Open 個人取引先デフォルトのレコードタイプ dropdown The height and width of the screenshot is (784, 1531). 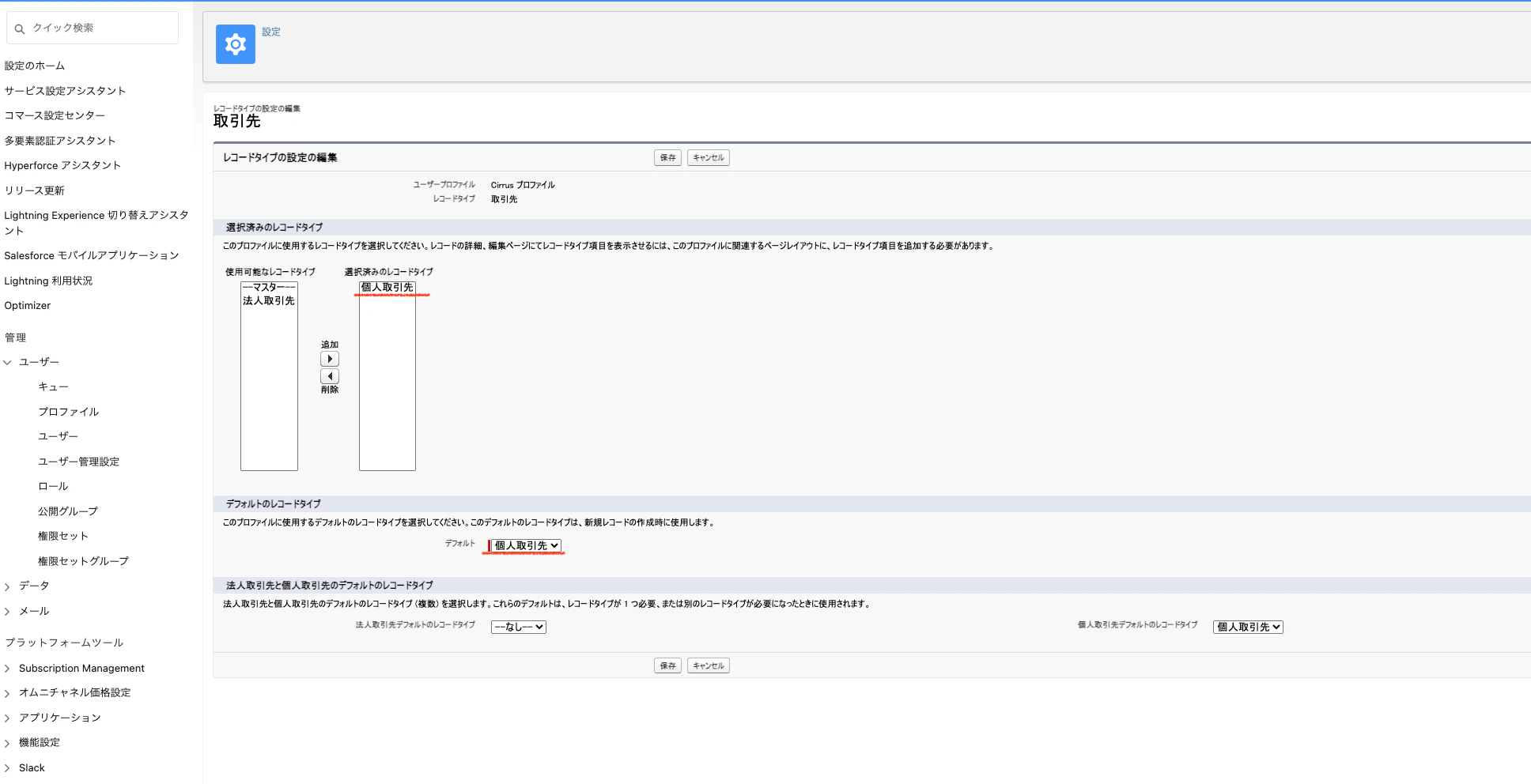coord(1248,627)
